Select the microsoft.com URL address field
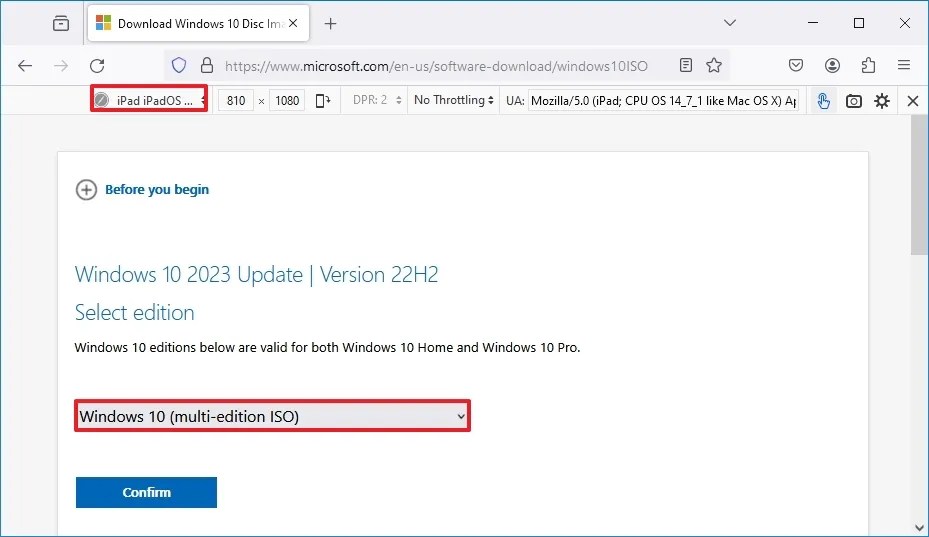 (x=436, y=66)
